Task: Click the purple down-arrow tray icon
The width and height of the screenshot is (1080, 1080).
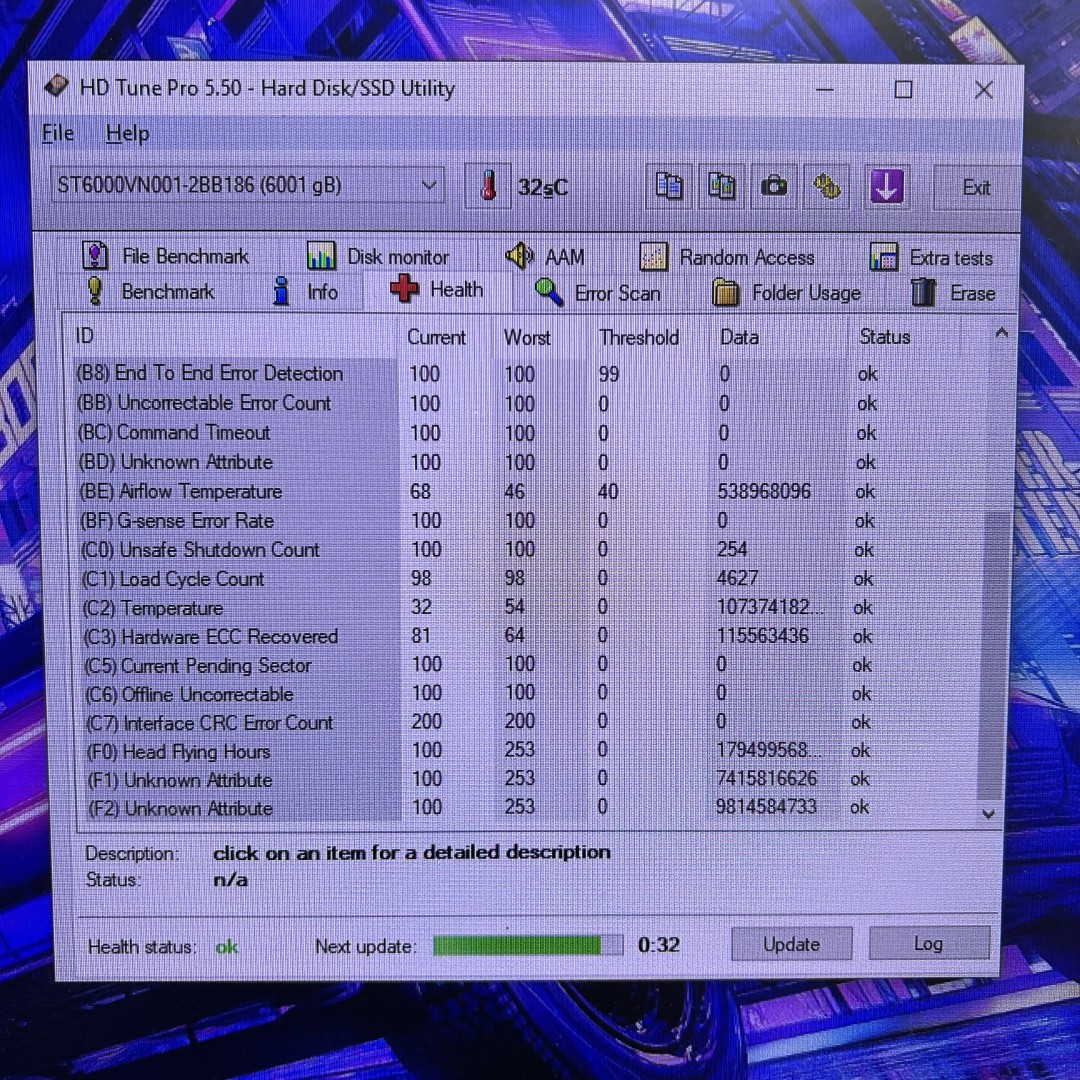Action: (886, 186)
